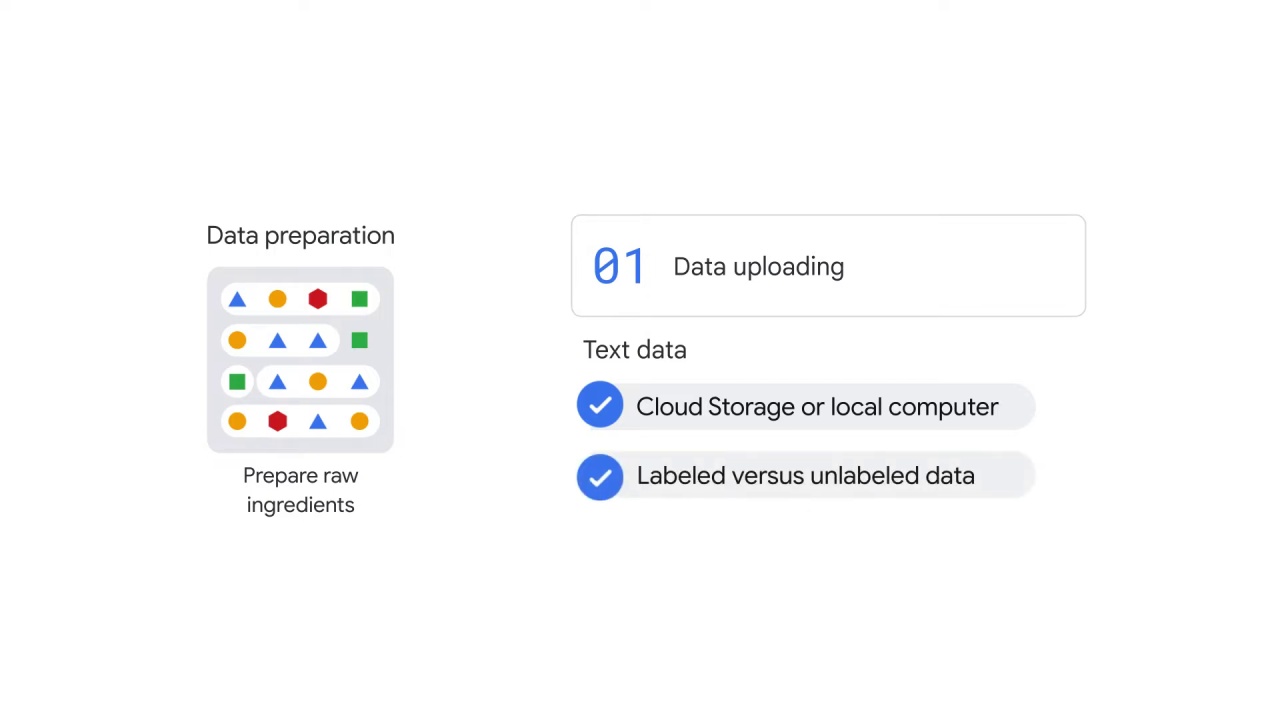Click the Text data subheading

tap(635, 350)
